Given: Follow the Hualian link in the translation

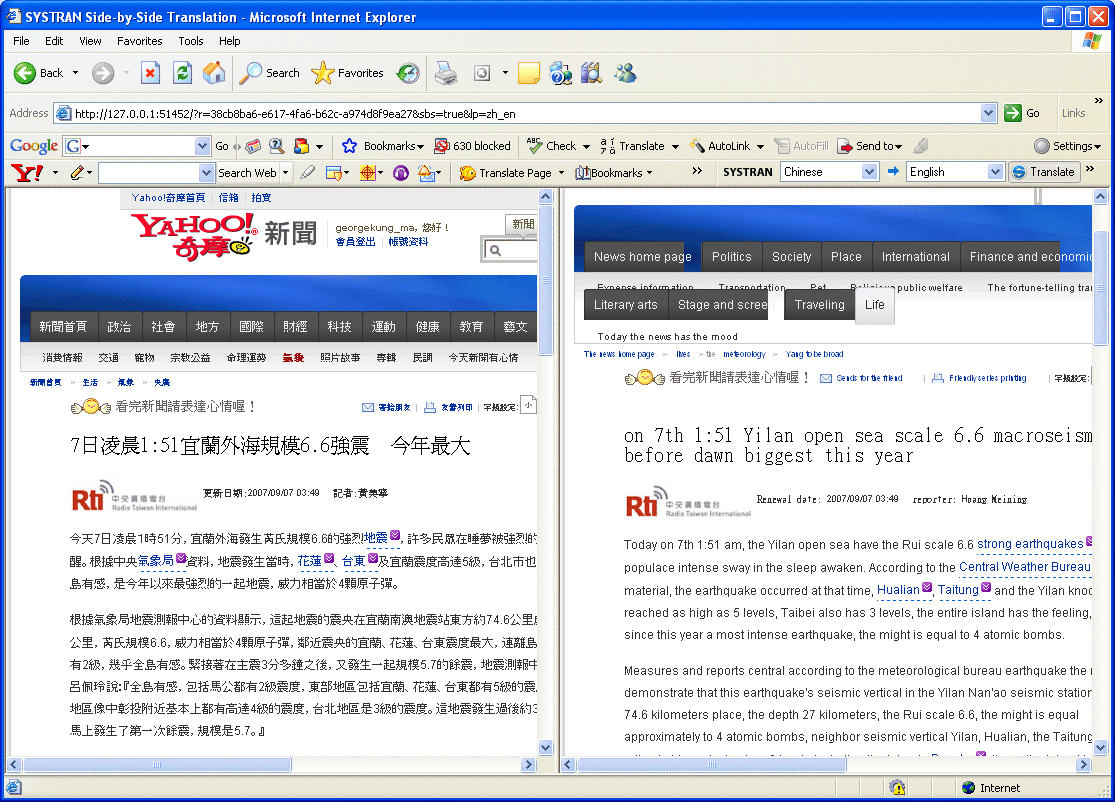Looking at the screenshot, I should point(898,589).
